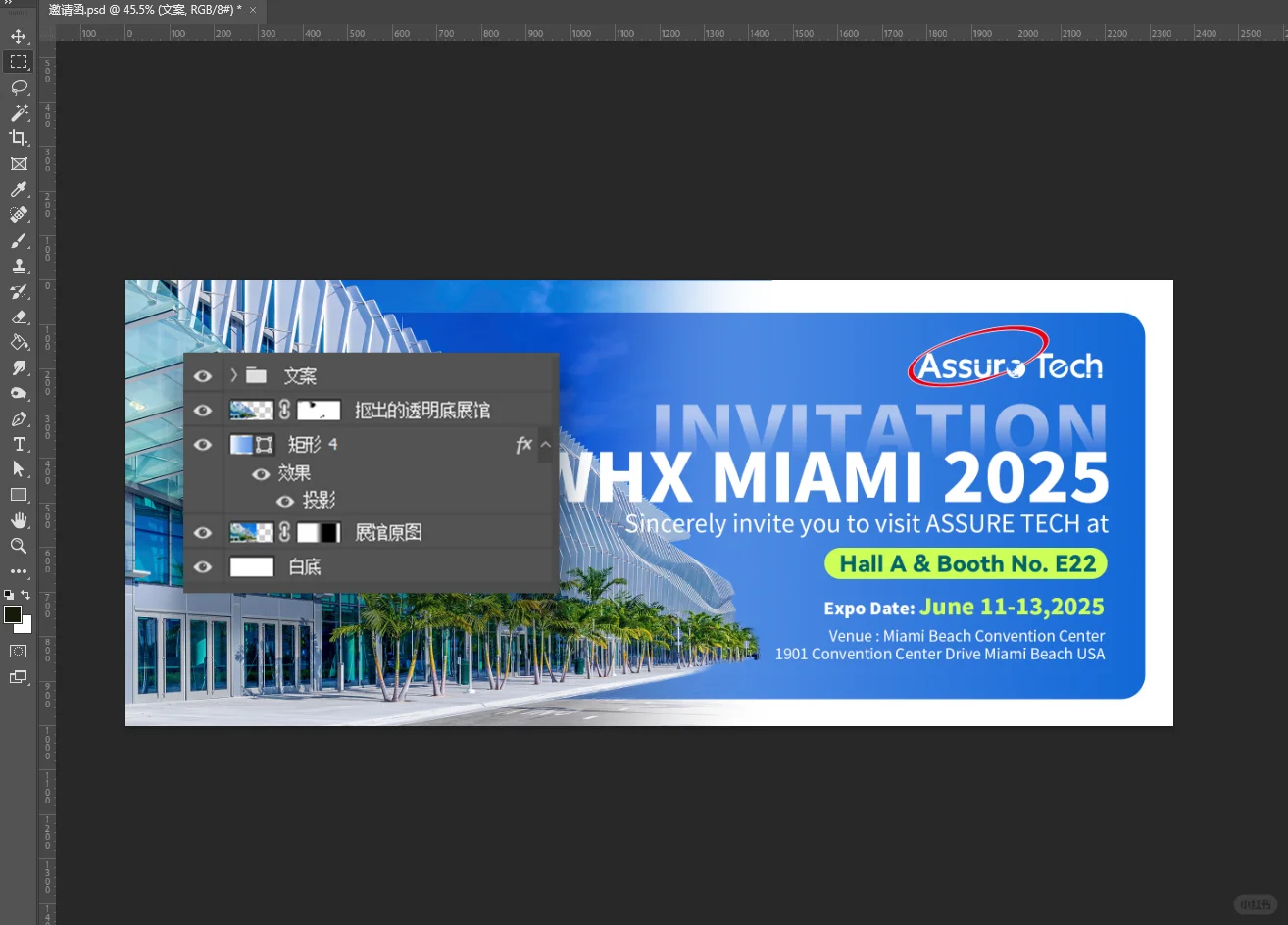1288x925 pixels.
Task: Select the 白底 white layer thumbnail
Action: coord(252,566)
